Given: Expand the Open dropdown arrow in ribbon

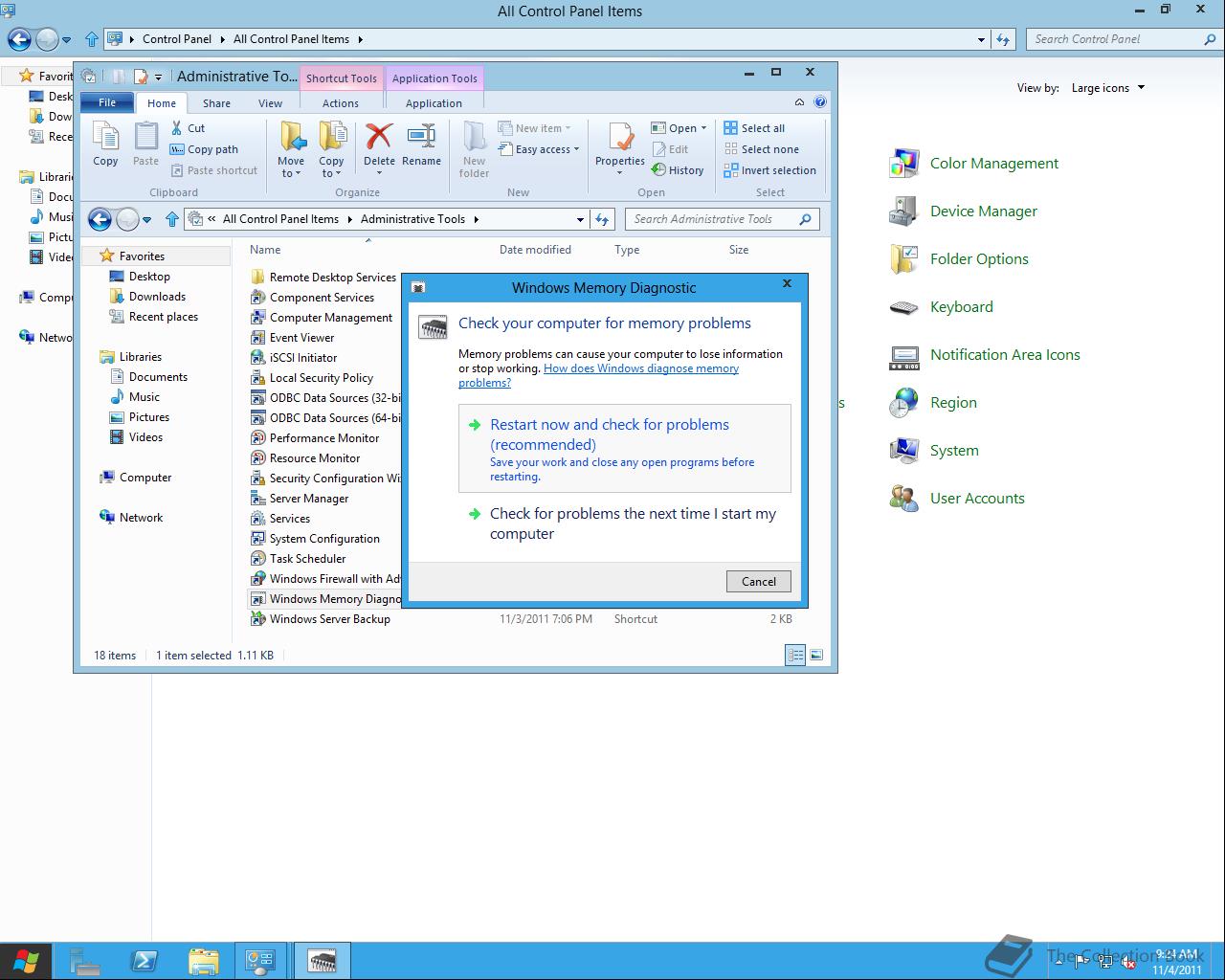Looking at the screenshot, I should [703, 128].
